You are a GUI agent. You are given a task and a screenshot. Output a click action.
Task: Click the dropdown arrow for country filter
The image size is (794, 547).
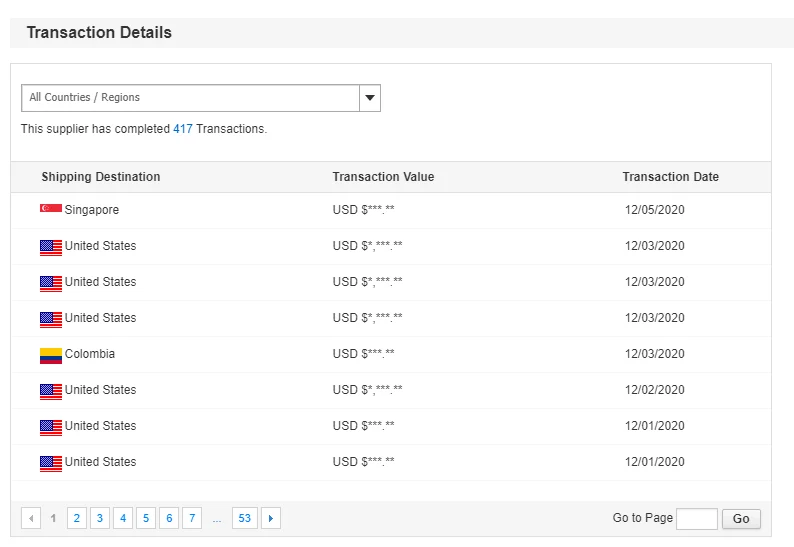pos(370,98)
